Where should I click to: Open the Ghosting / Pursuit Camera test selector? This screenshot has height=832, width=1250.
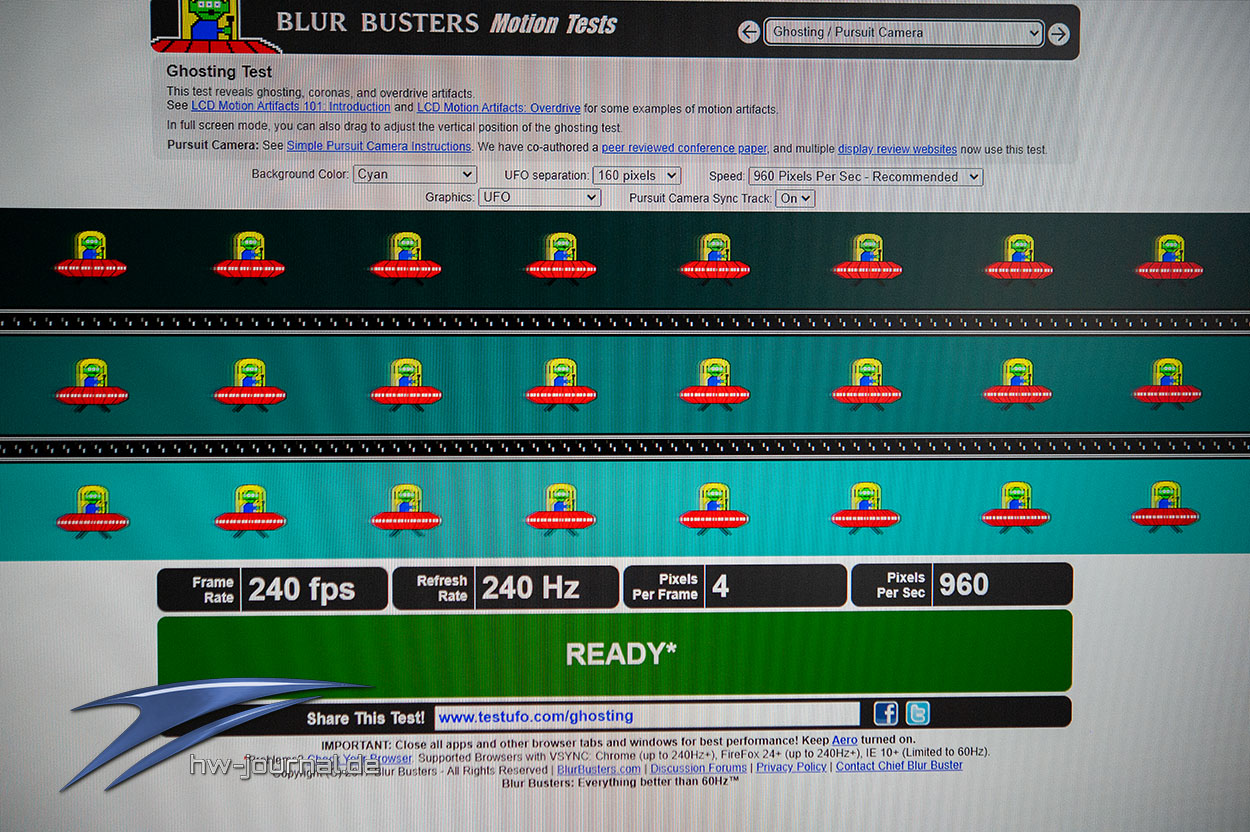904,33
